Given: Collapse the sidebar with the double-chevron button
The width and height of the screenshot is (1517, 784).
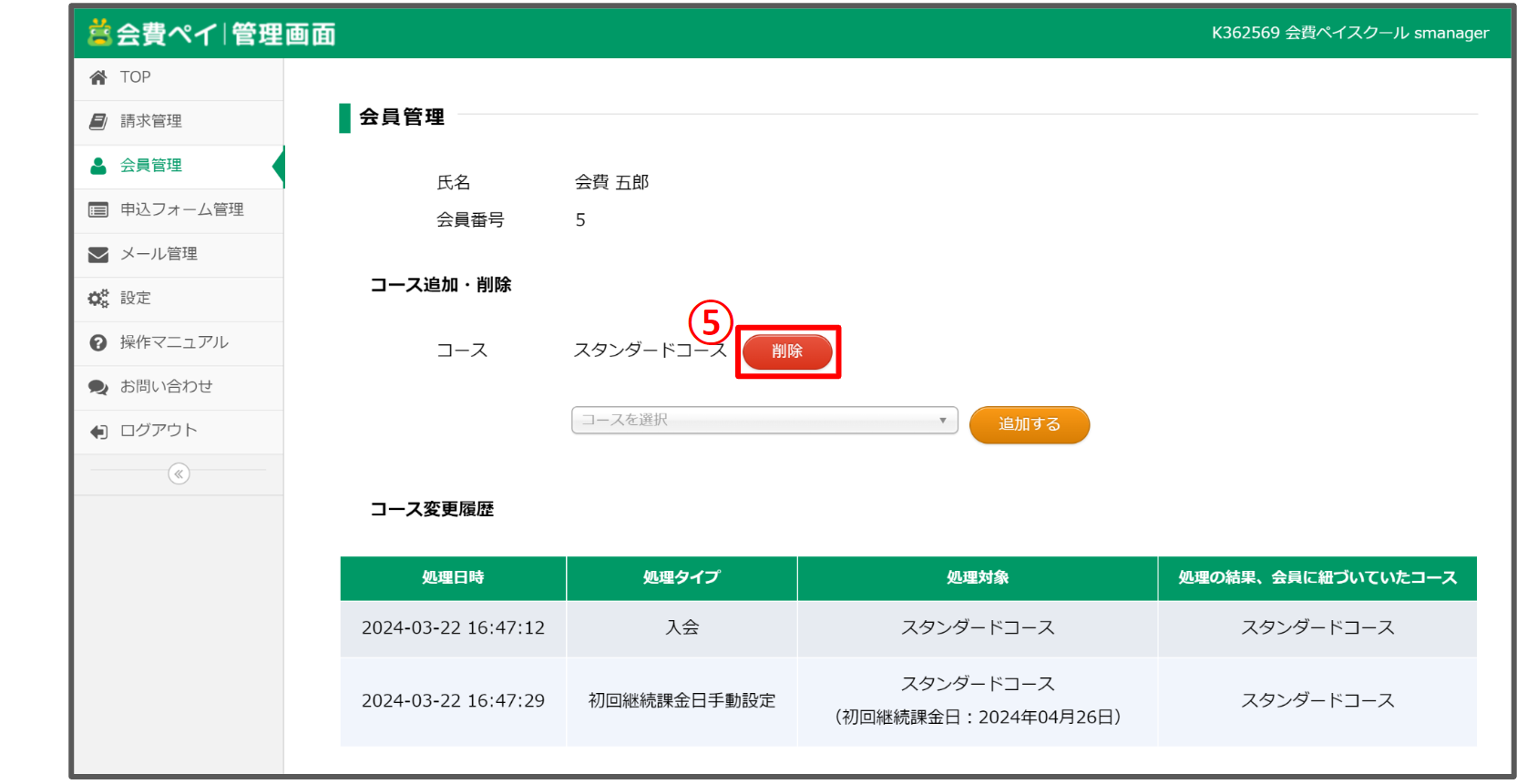Looking at the screenshot, I should (x=179, y=473).
